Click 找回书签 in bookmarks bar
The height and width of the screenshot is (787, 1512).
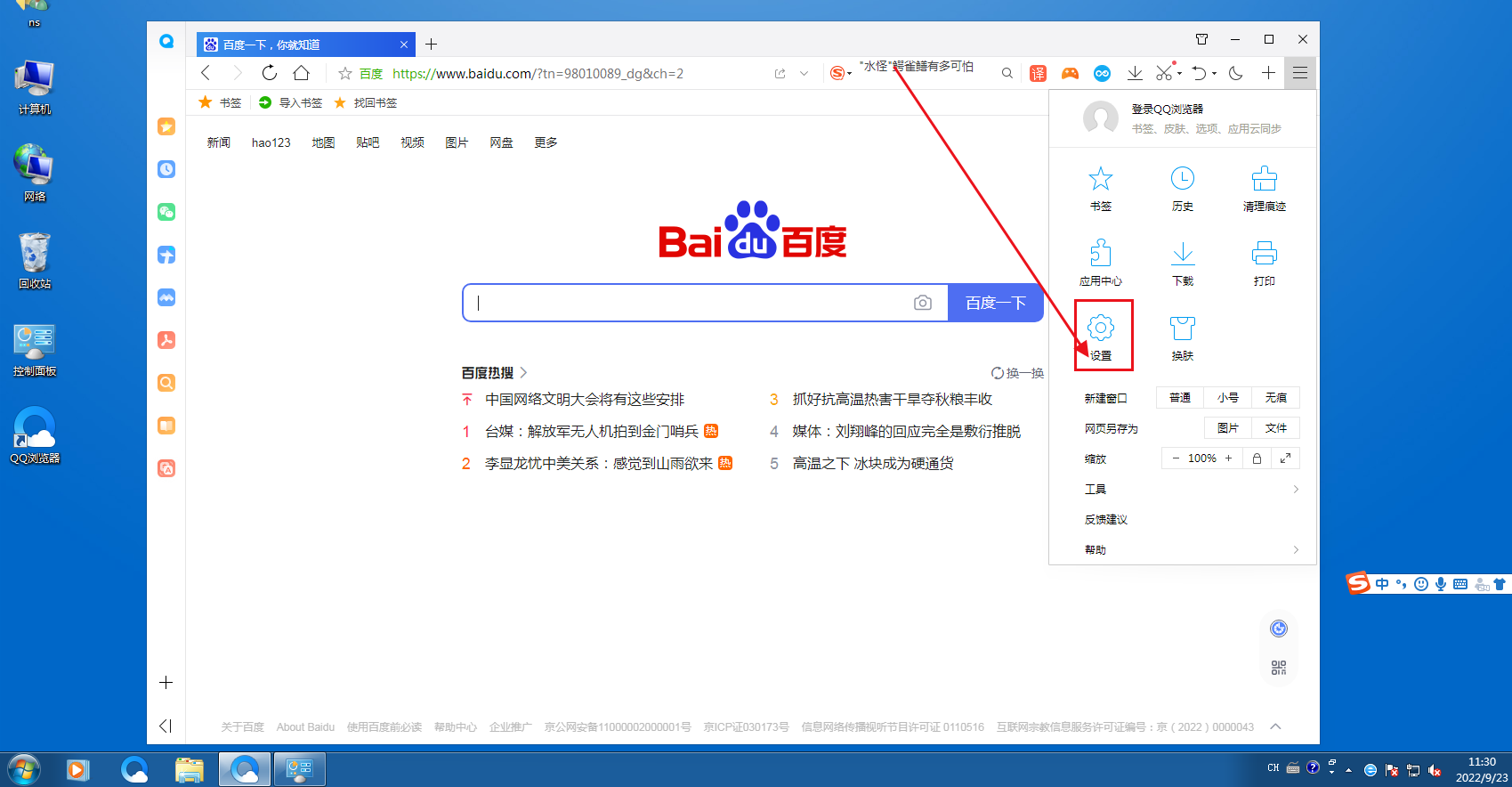click(366, 102)
